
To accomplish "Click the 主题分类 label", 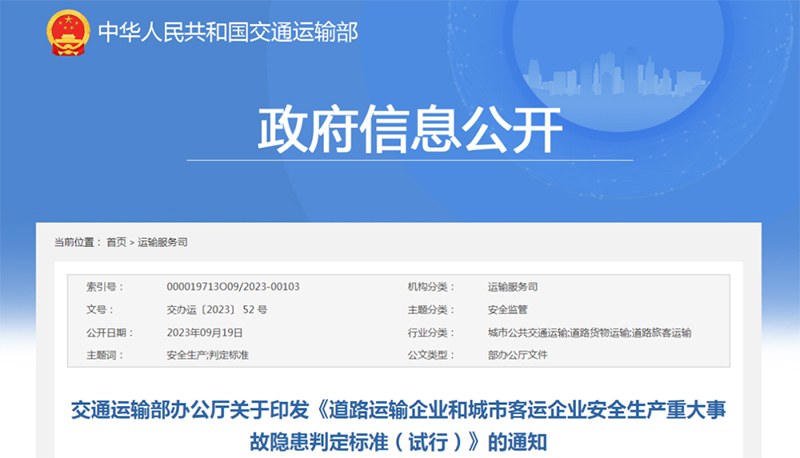I will pos(431,310).
